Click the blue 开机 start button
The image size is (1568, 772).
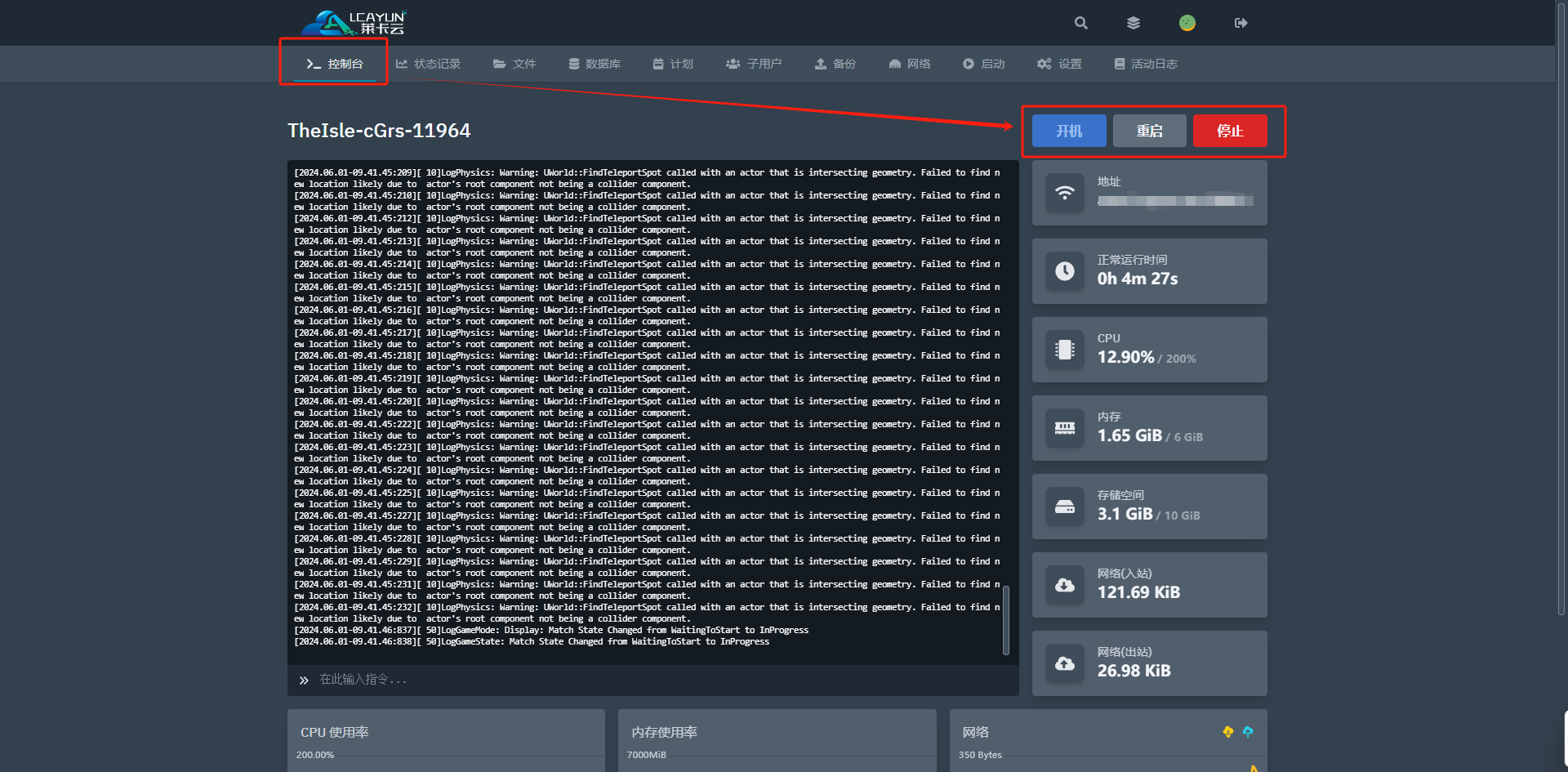pos(1069,131)
